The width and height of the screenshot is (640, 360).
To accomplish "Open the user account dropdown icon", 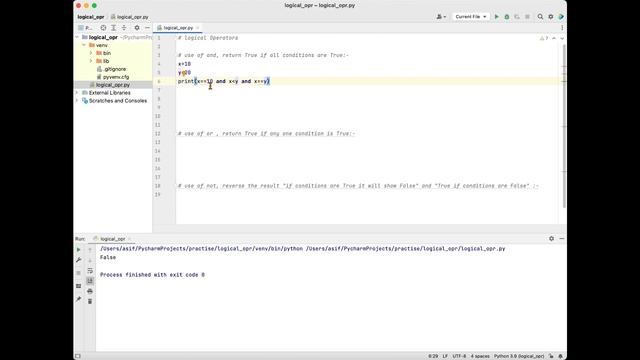I will point(441,17).
